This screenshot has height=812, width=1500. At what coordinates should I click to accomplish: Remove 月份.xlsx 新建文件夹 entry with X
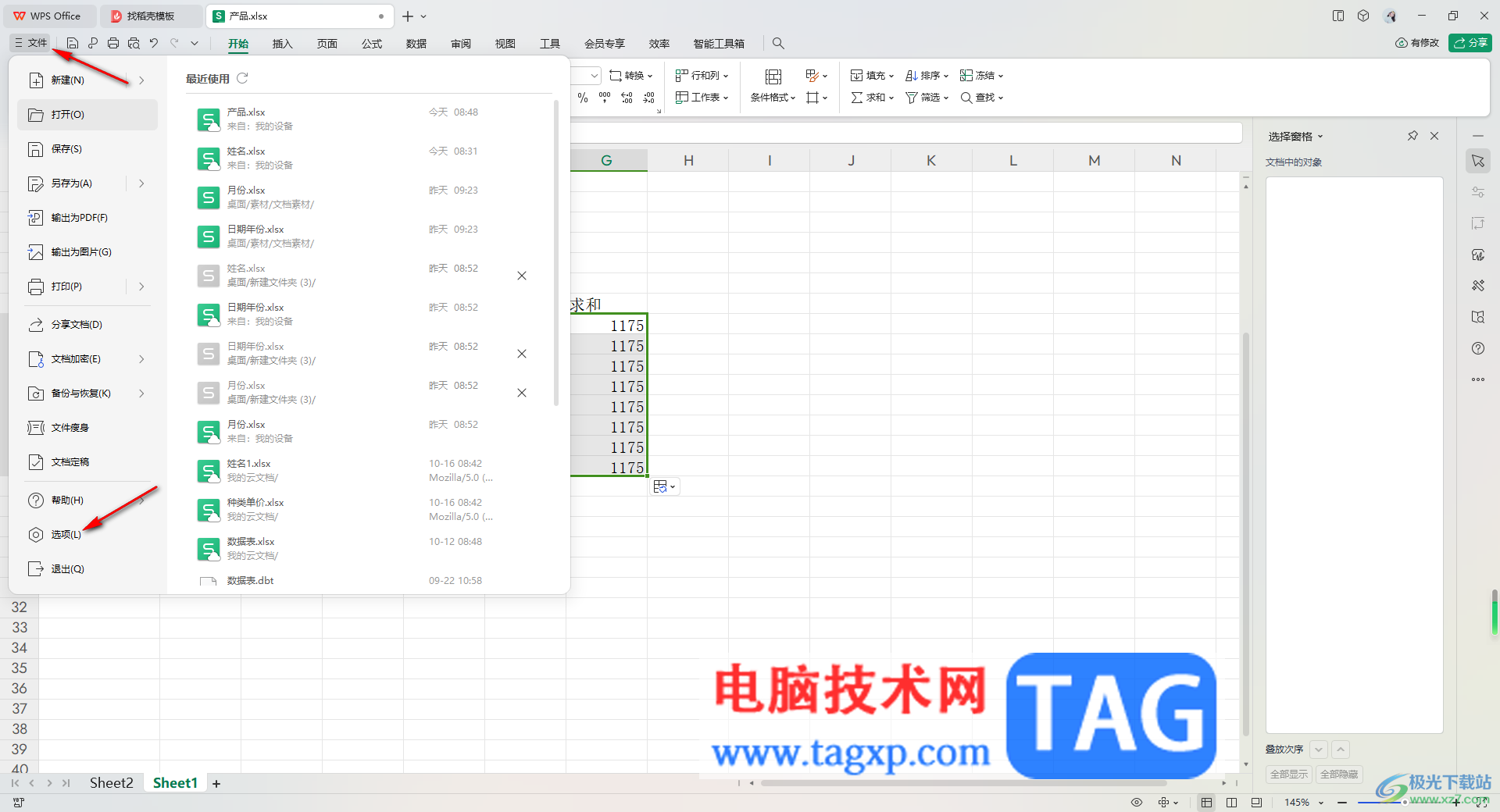point(522,393)
